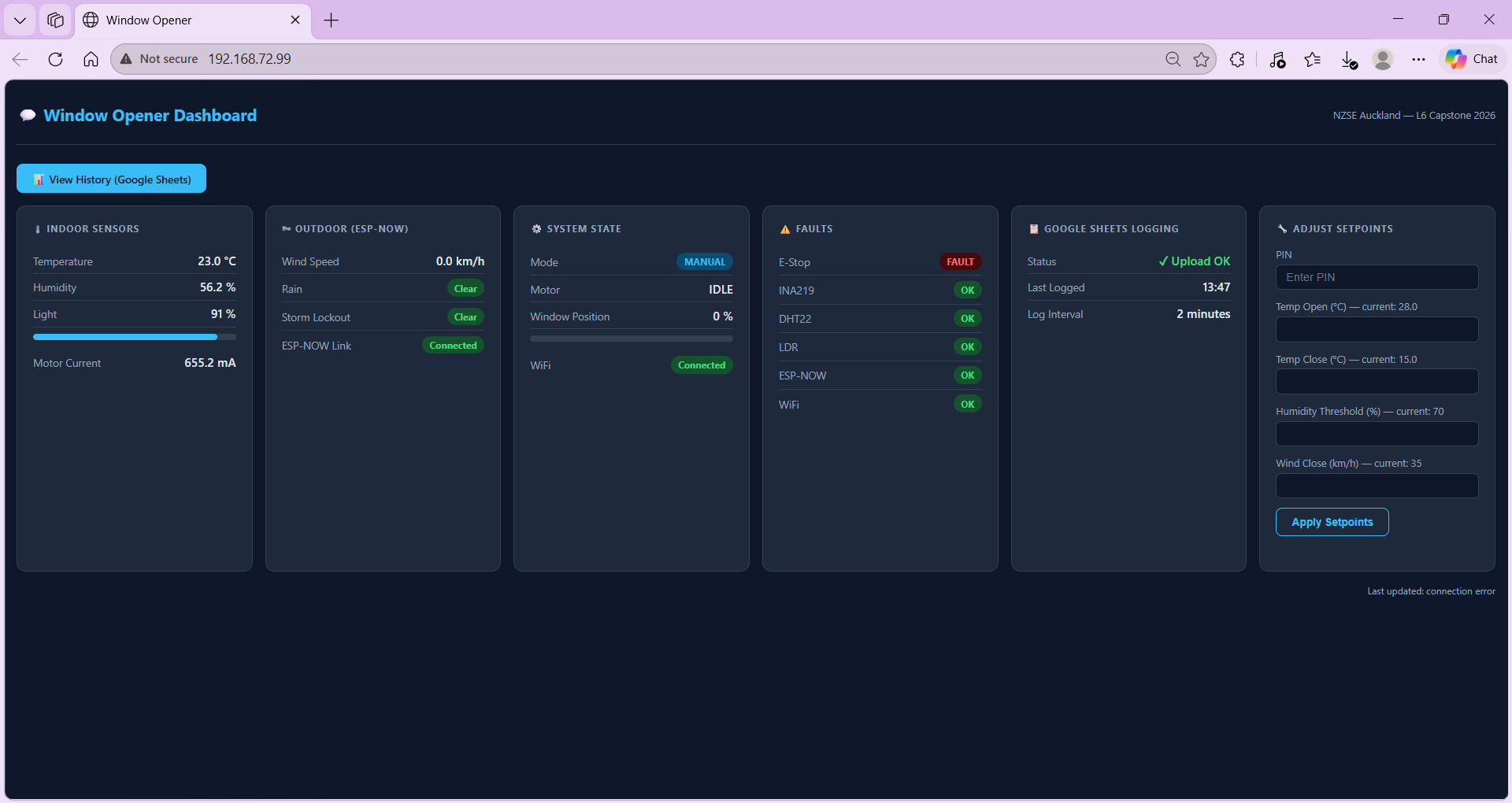Image resolution: width=1512 pixels, height=803 pixels.
Task: Click the Apply Setpoints button
Action: coord(1332,522)
